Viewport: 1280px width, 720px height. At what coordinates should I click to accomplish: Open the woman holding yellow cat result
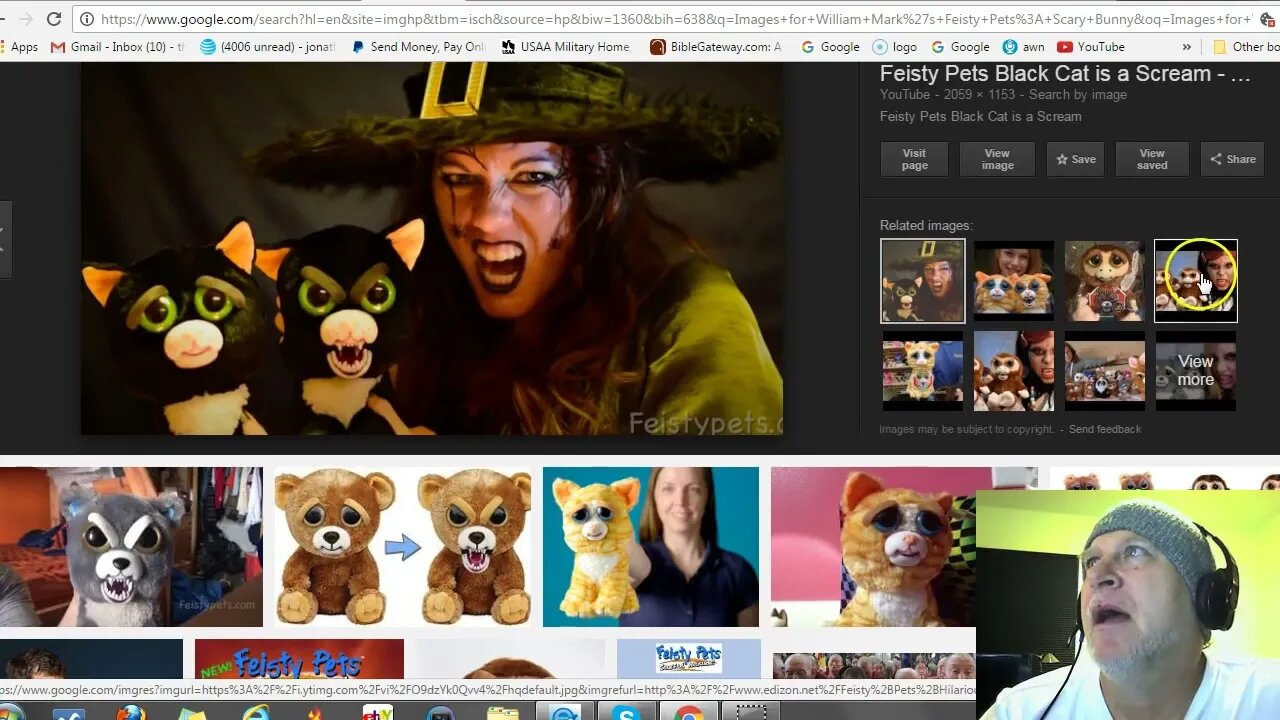651,547
